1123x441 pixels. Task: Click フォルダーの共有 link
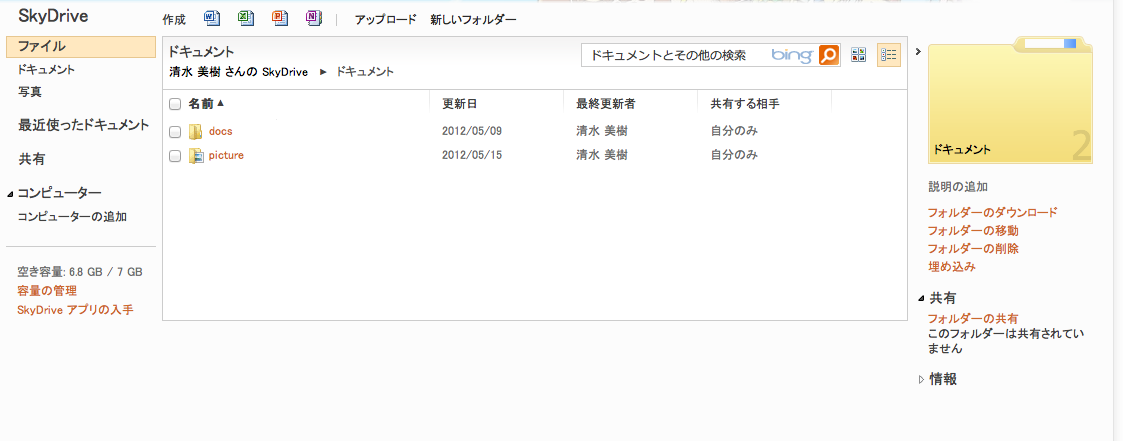[973, 319]
